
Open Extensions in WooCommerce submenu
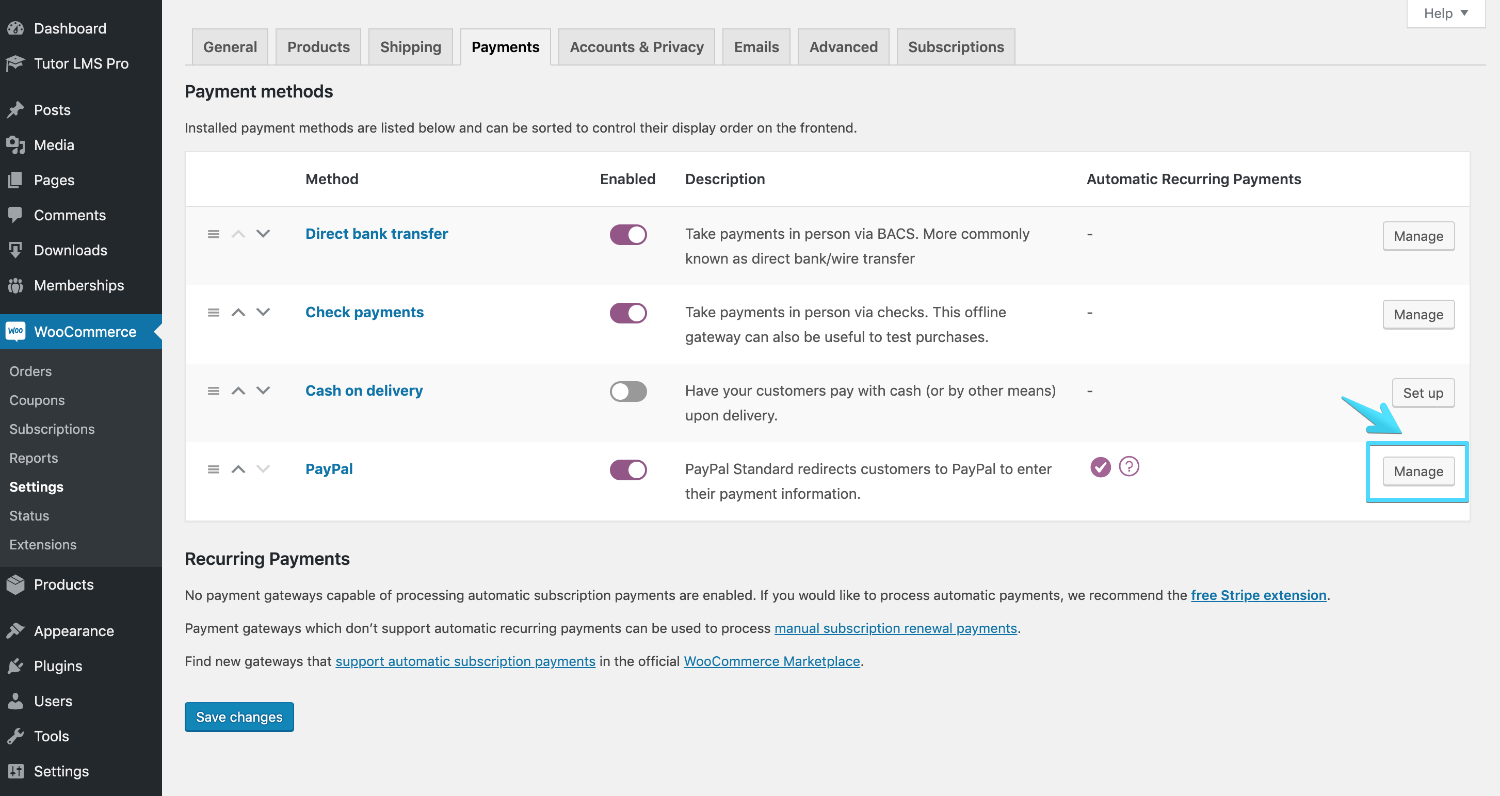pos(43,545)
